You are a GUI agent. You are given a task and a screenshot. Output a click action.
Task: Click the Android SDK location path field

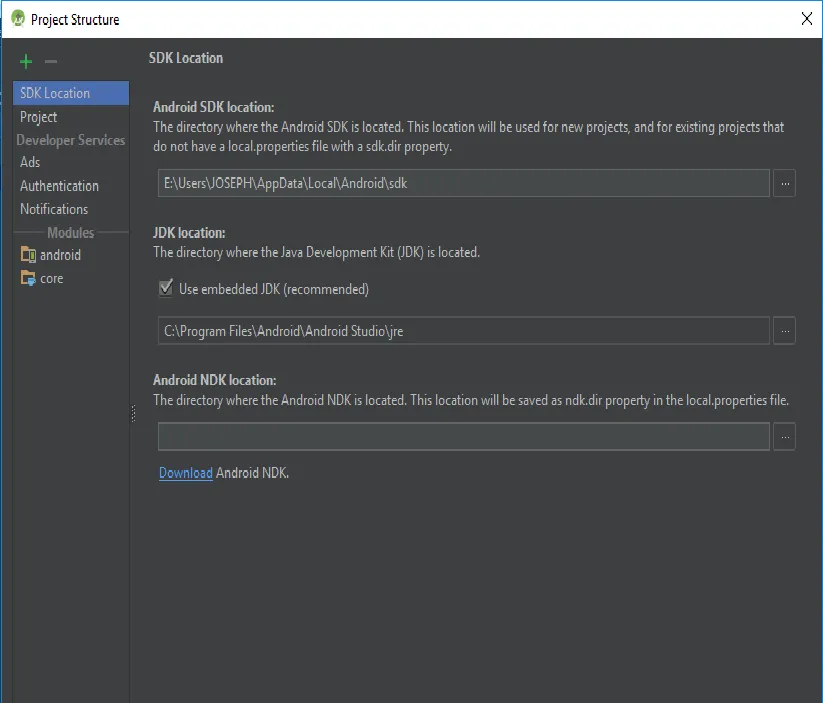(x=463, y=184)
